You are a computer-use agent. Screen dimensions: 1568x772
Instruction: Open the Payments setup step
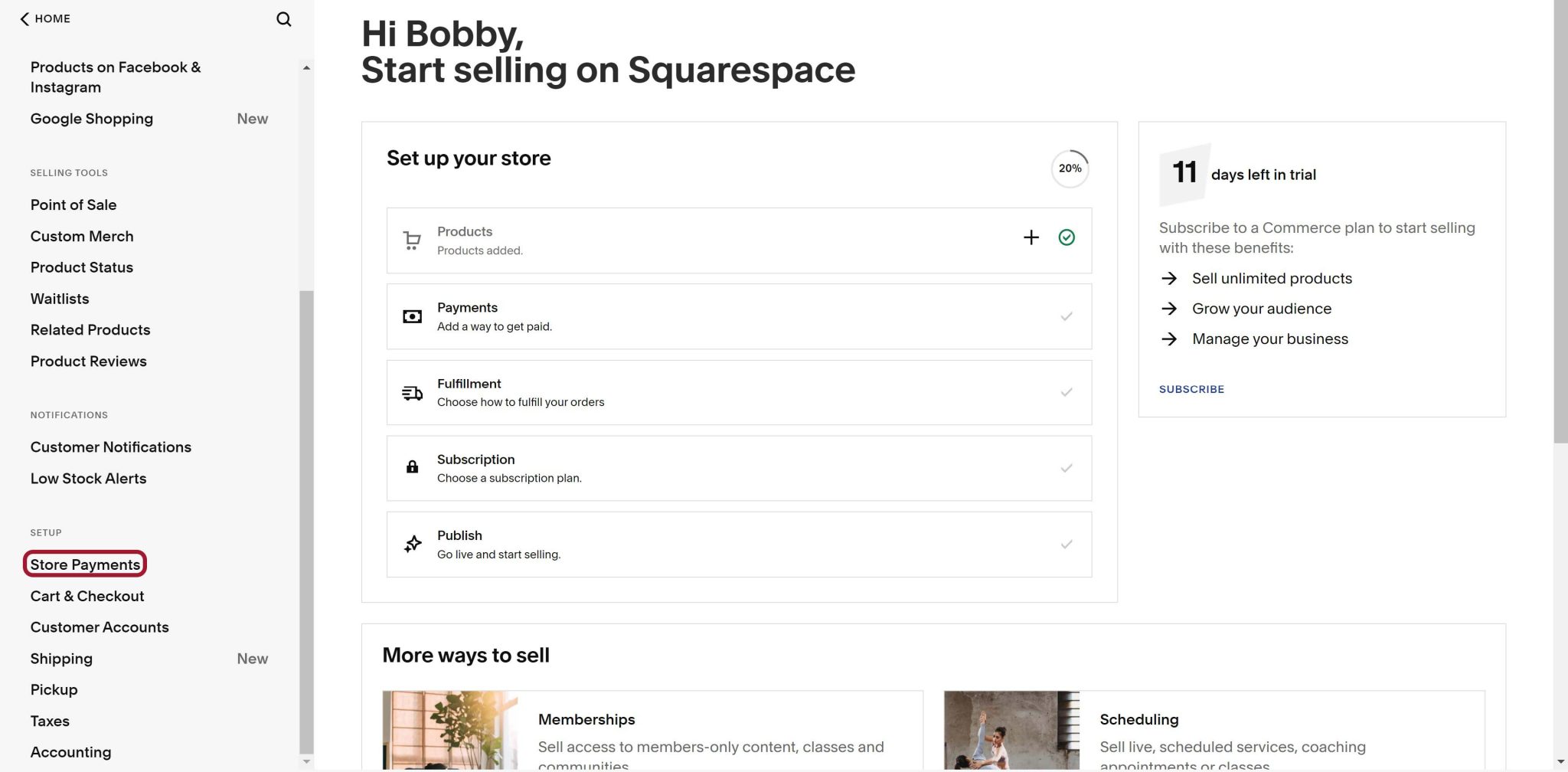[x=739, y=316]
